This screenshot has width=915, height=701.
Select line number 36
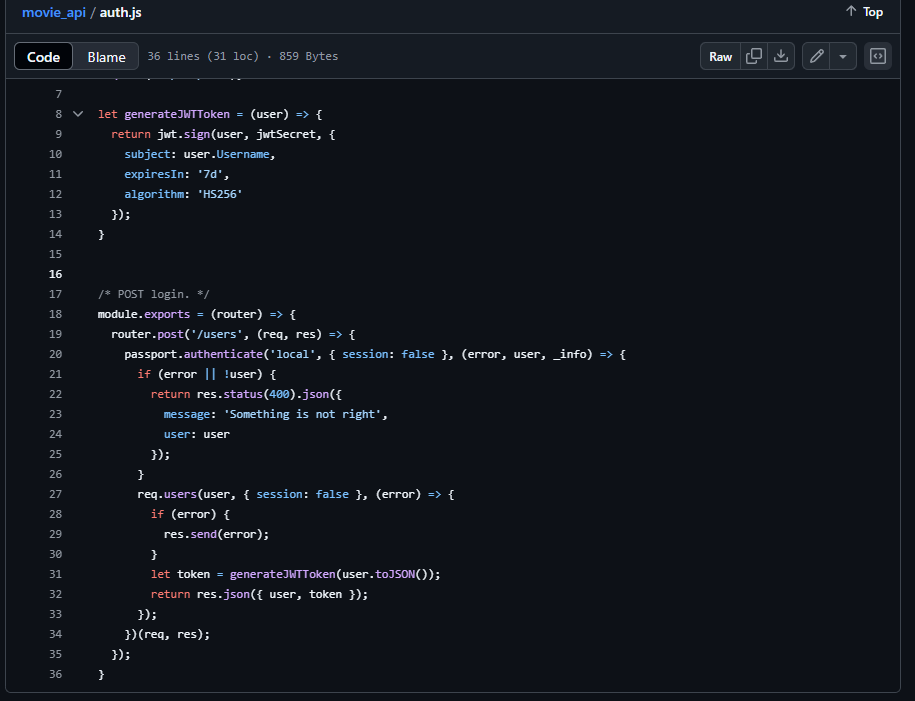point(55,674)
